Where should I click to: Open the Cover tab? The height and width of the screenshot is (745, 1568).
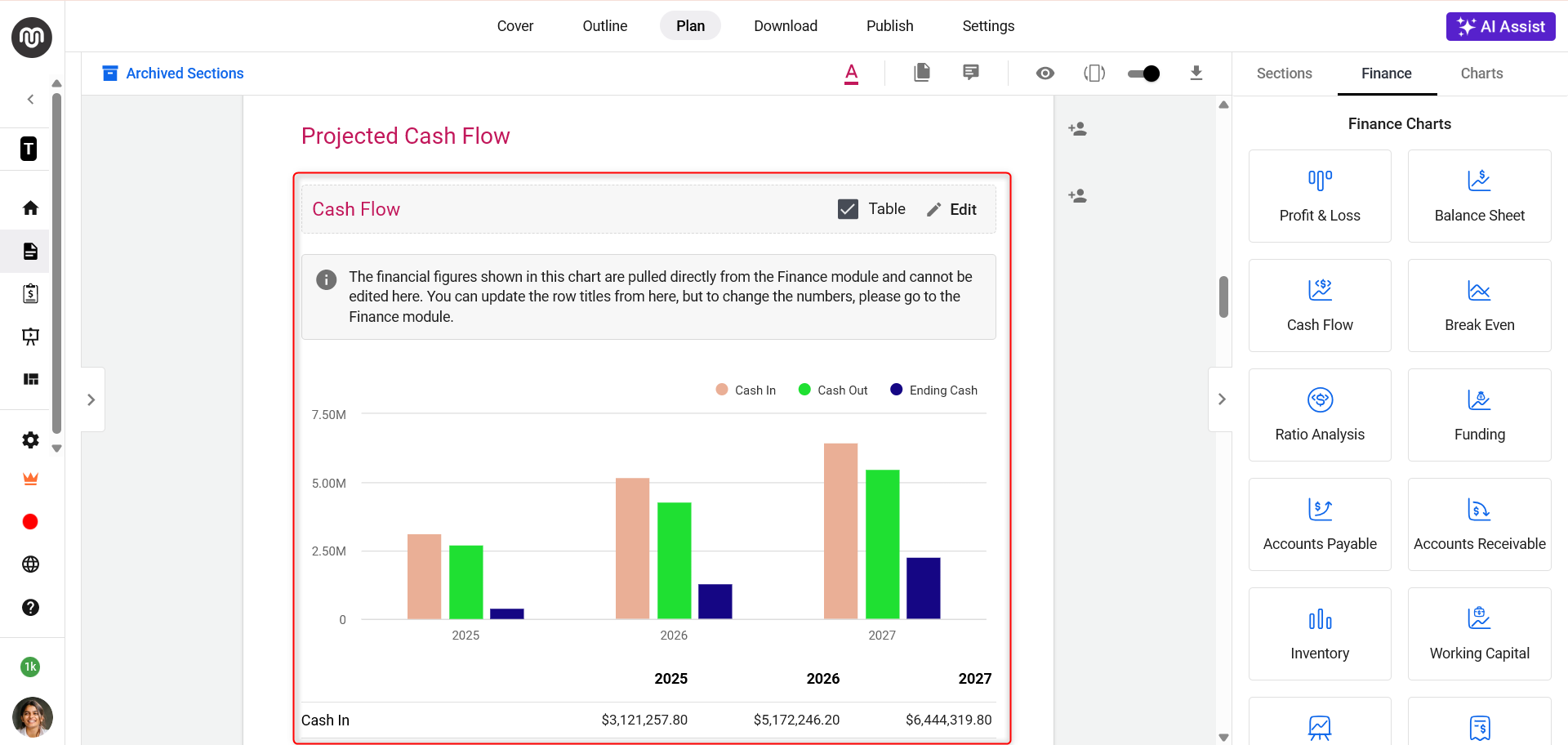click(515, 26)
